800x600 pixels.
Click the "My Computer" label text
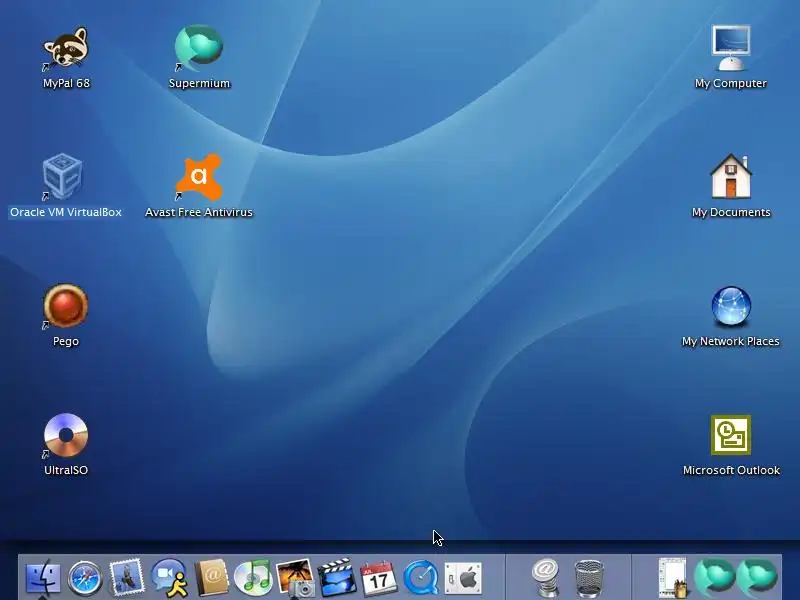click(x=731, y=83)
